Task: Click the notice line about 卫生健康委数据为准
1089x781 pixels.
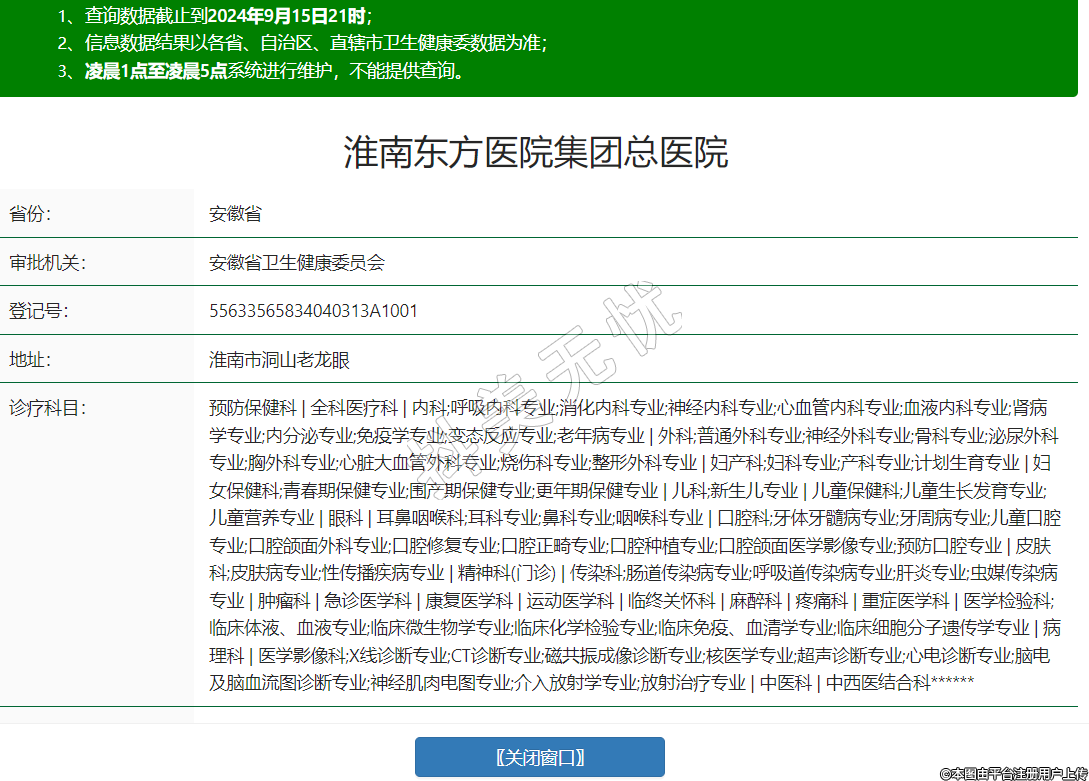Action: click(x=315, y=43)
